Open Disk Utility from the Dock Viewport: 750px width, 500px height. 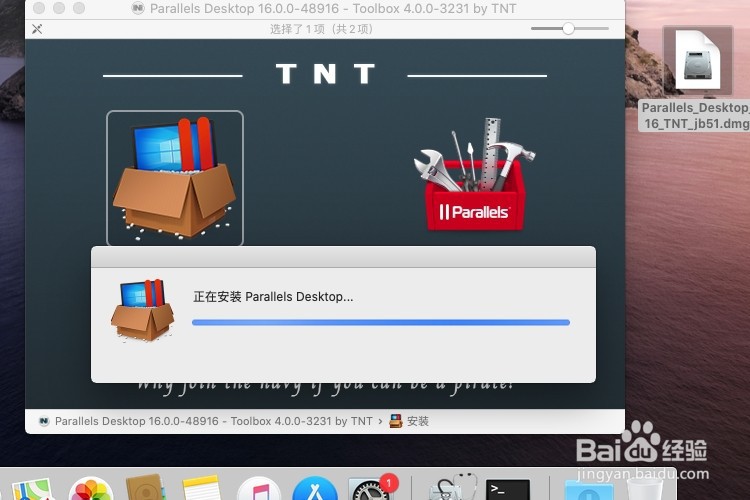(452, 488)
